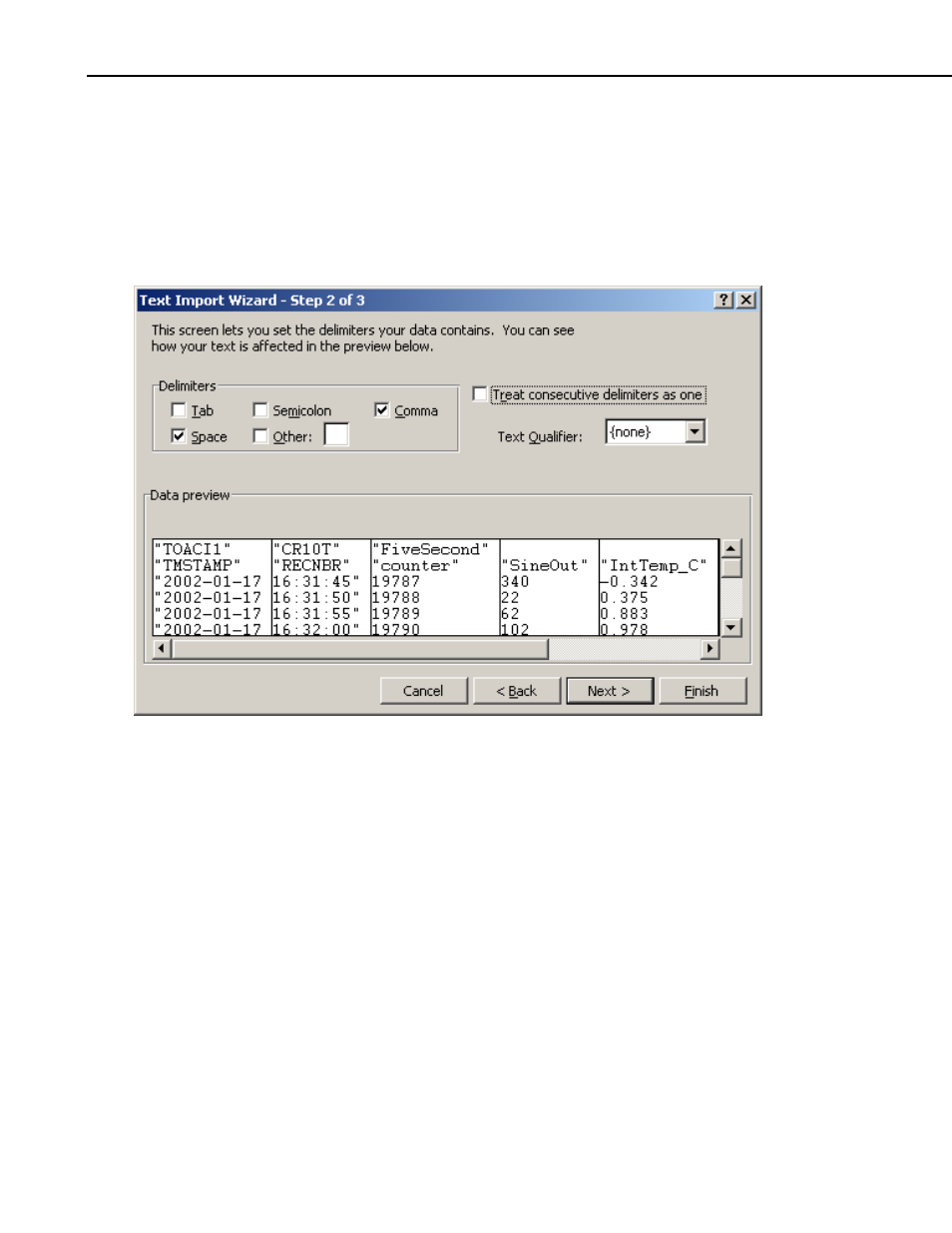Click the 16:31:45 time value
Viewport: 952px width, 1233px height.
(315, 581)
